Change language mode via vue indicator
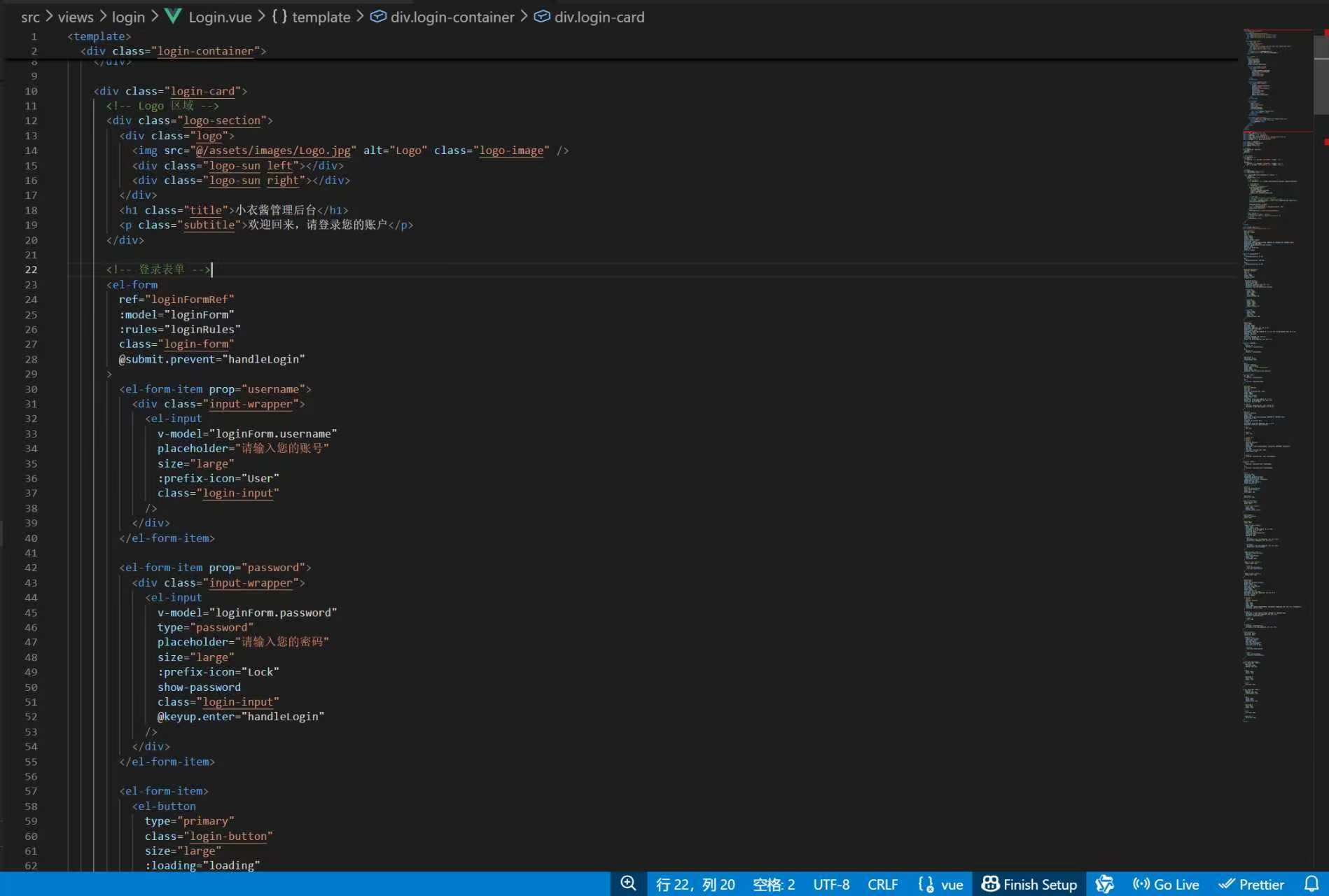The width and height of the screenshot is (1329, 896). [x=952, y=884]
